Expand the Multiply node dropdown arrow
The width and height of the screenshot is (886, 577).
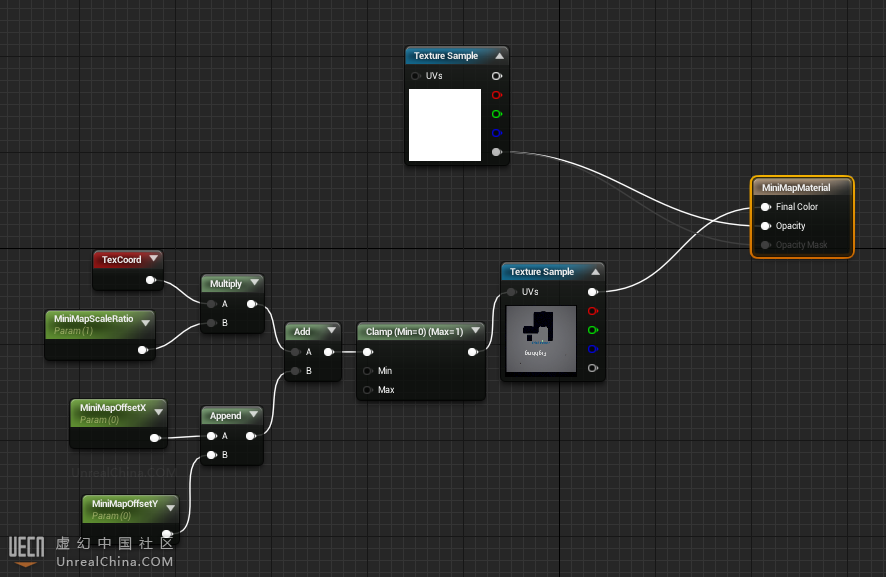254,284
